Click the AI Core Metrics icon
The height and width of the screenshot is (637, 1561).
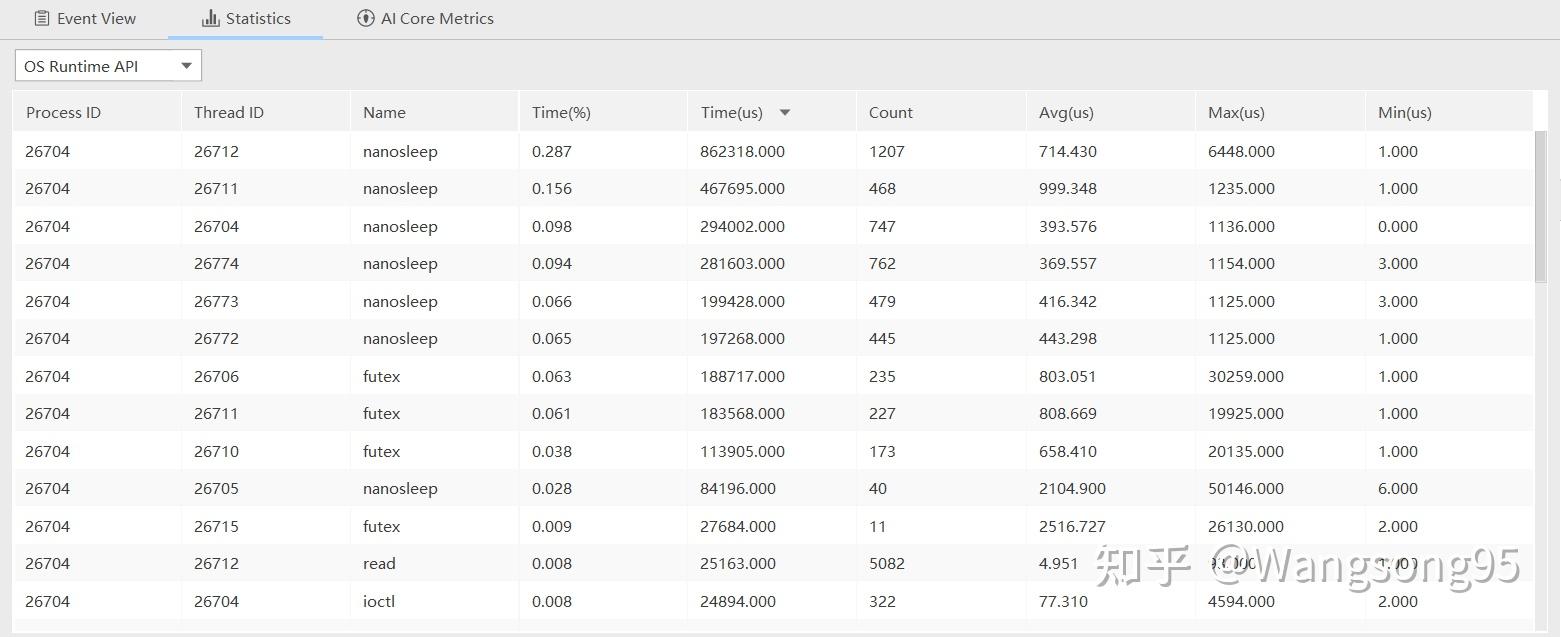point(366,18)
